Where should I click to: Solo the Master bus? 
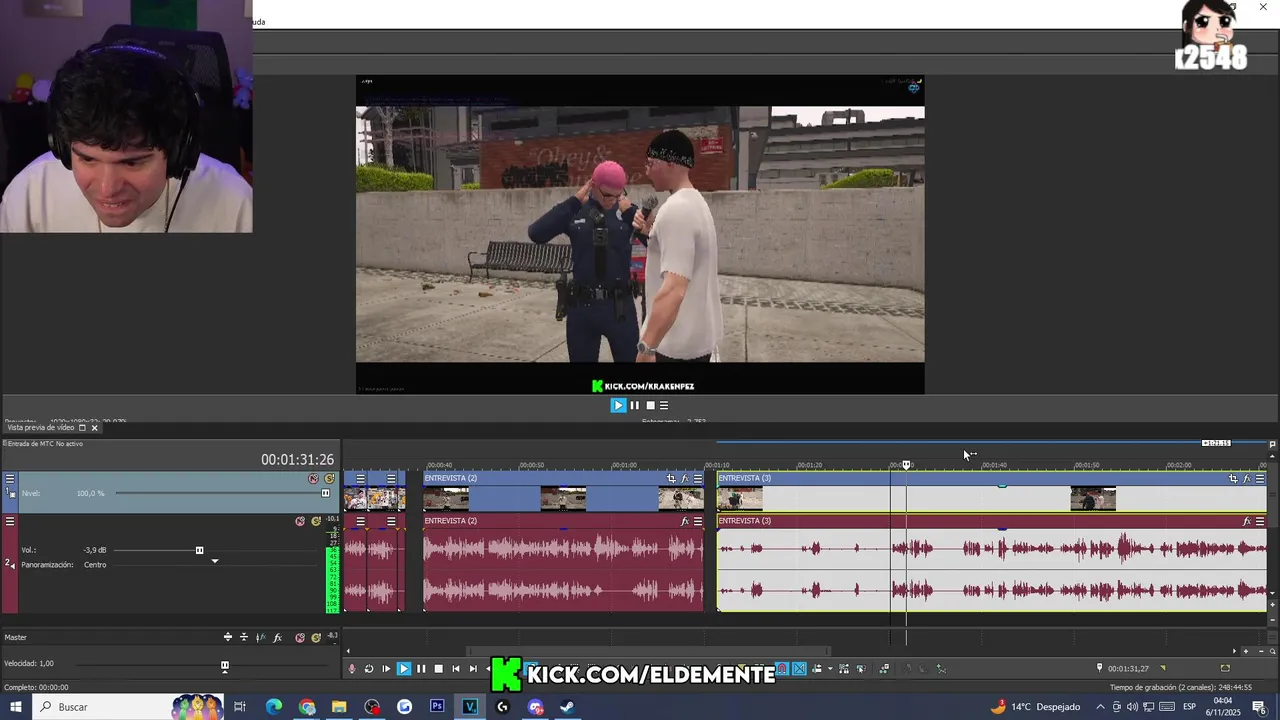[x=316, y=637]
